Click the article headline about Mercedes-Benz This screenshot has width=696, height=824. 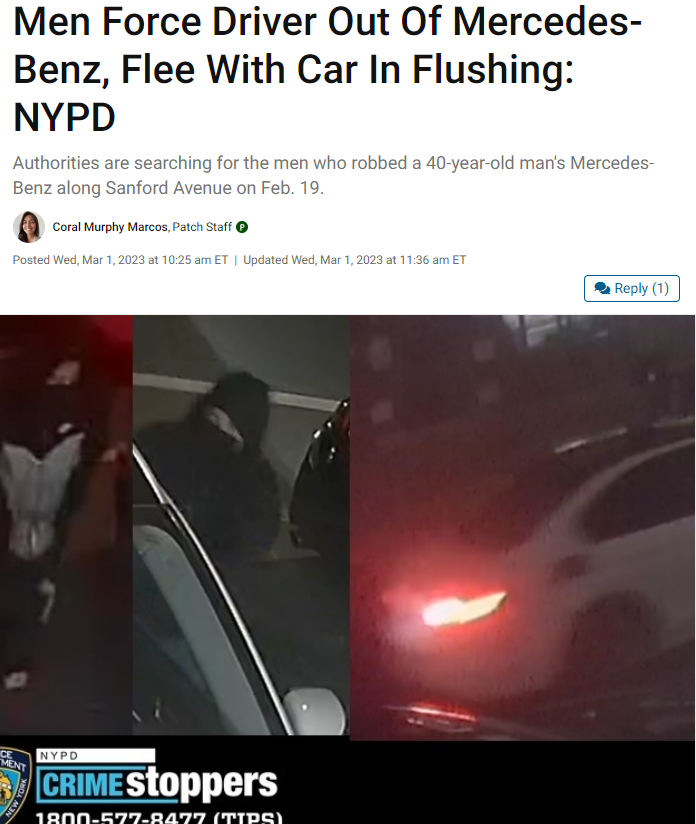coord(327,69)
